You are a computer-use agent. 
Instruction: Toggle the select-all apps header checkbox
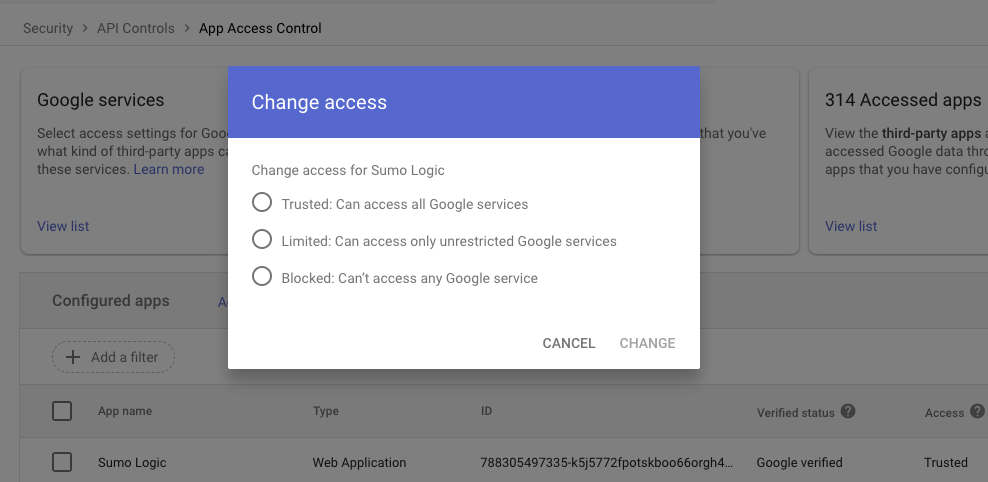click(x=62, y=411)
